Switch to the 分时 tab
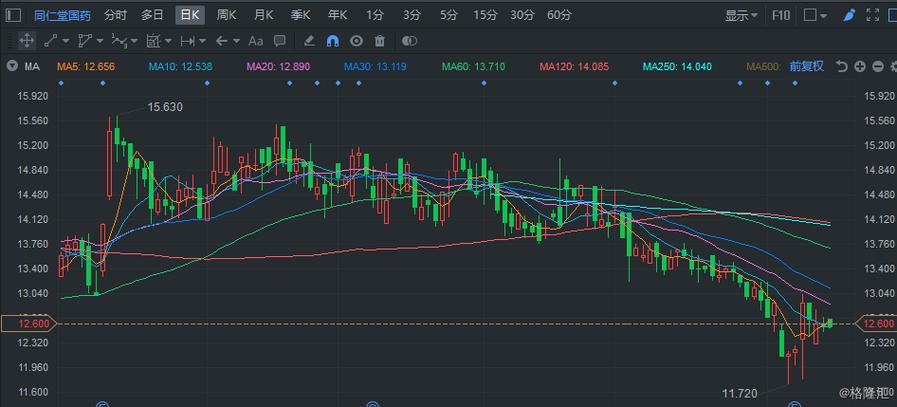Viewport: 897px width, 407px height. (x=116, y=15)
